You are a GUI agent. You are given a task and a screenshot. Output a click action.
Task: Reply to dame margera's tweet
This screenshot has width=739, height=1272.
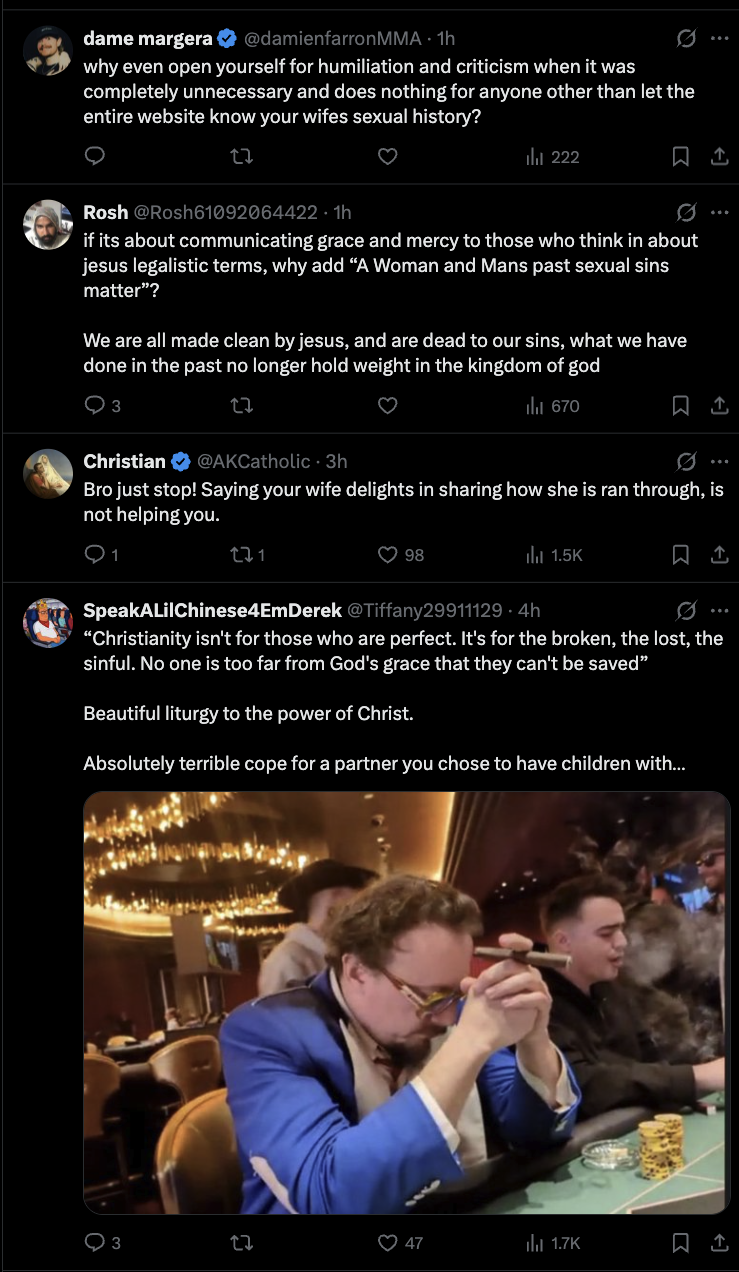(x=95, y=156)
